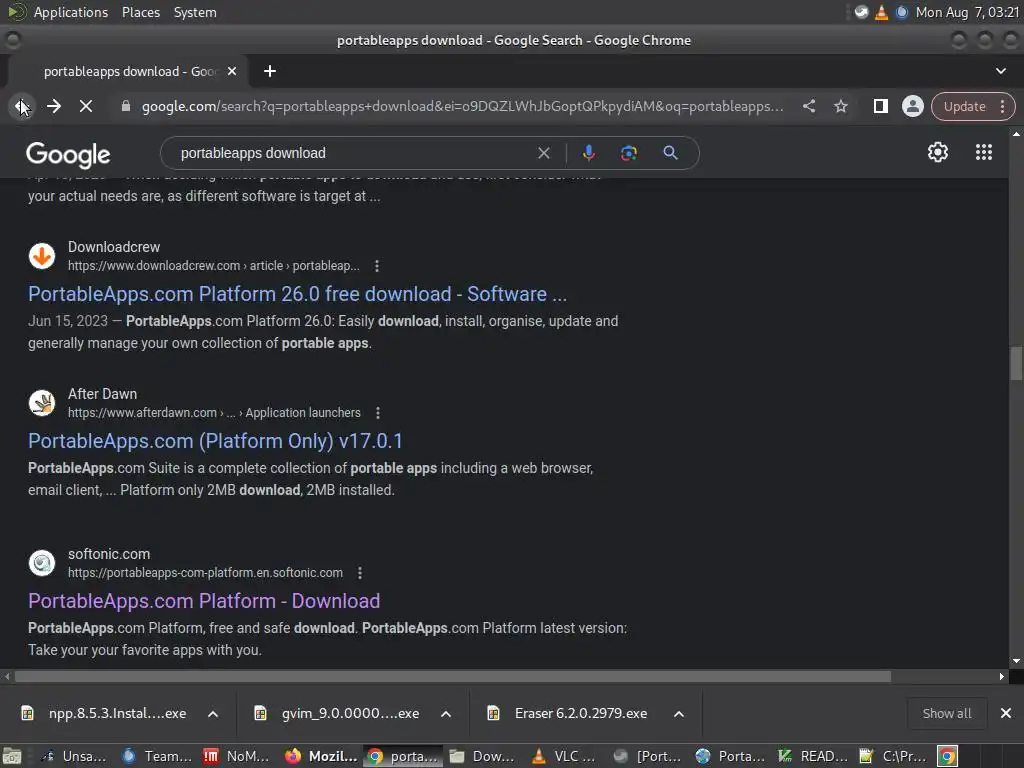Switch to Mozilla taskbar window
Image resolution: width=1024 pixels, height=768 pixels.
[321, 756]
